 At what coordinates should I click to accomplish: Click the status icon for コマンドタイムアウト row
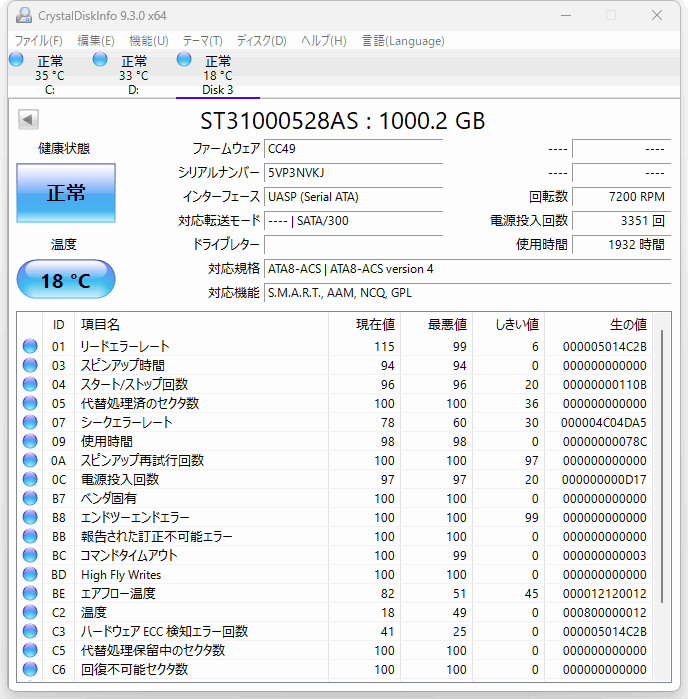[30, 555]
